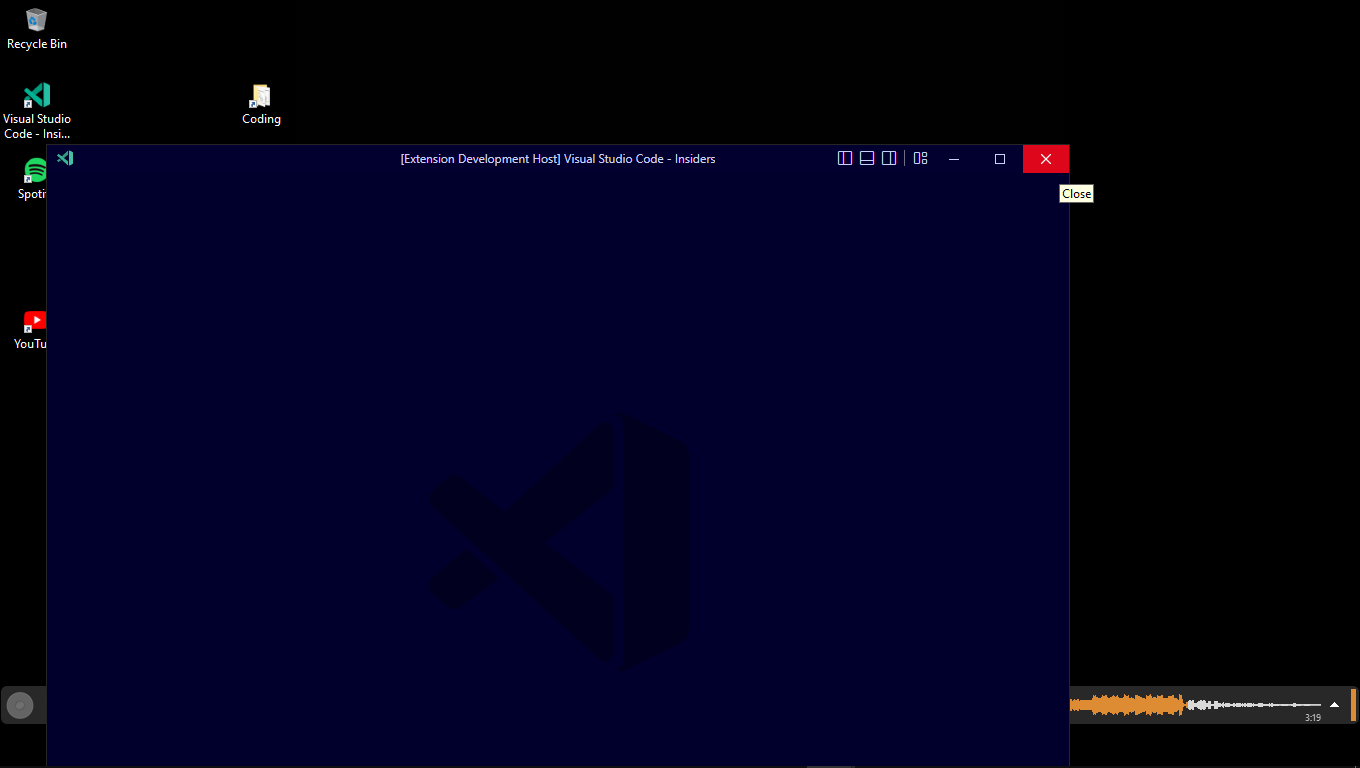
Task: Click the album disc icon in the music player
Action: tap(20, 706)
